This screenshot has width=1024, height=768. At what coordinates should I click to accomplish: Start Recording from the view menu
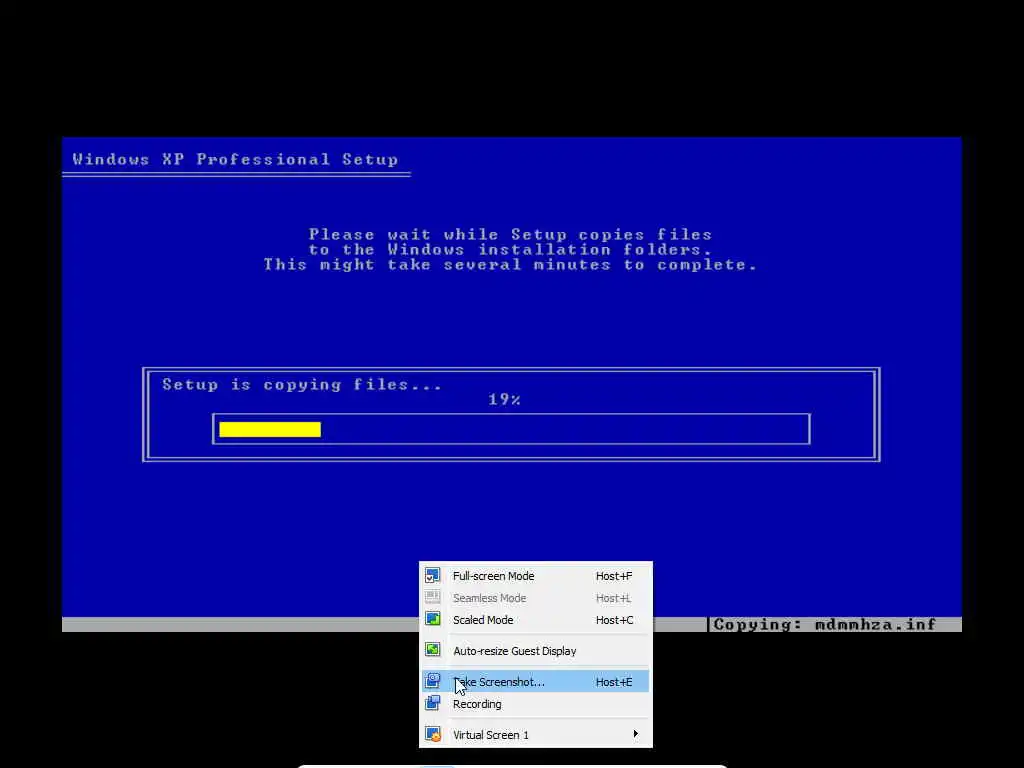coord(536,704)
